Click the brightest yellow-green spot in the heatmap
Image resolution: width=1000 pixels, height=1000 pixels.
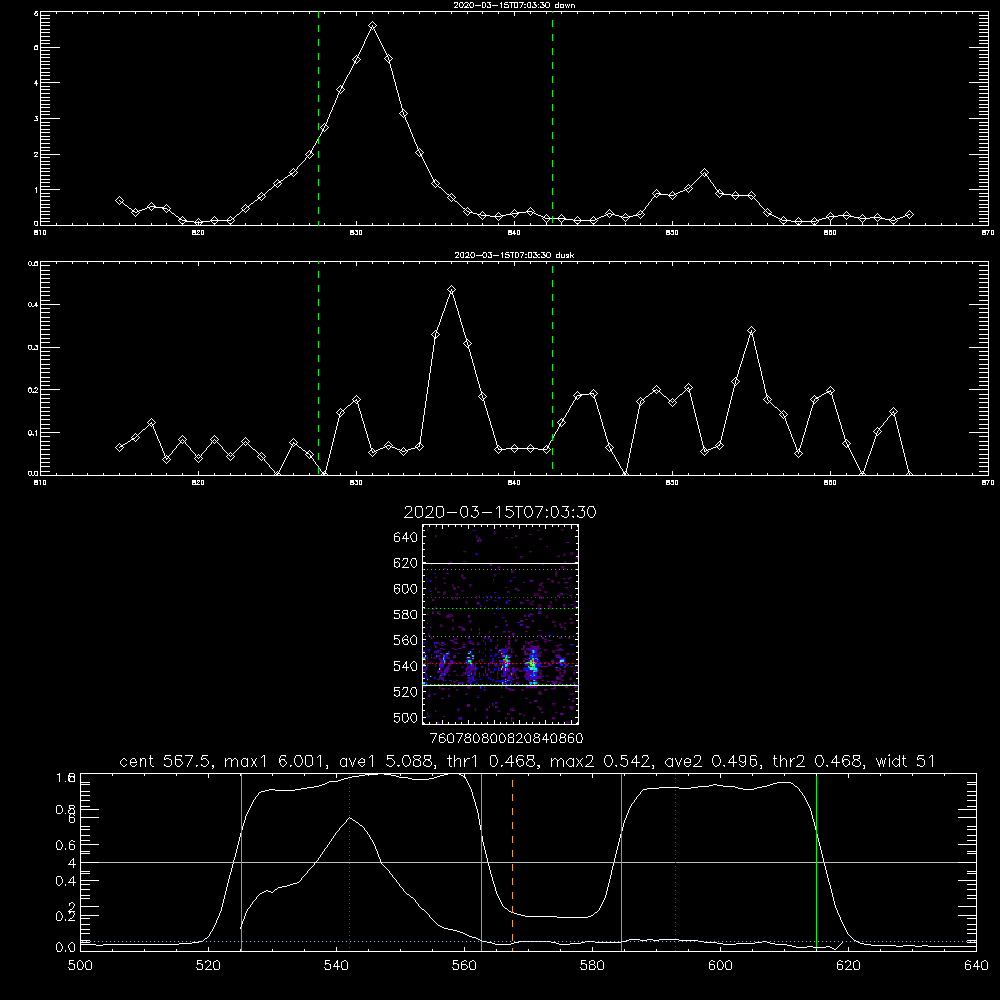(532, 665)
